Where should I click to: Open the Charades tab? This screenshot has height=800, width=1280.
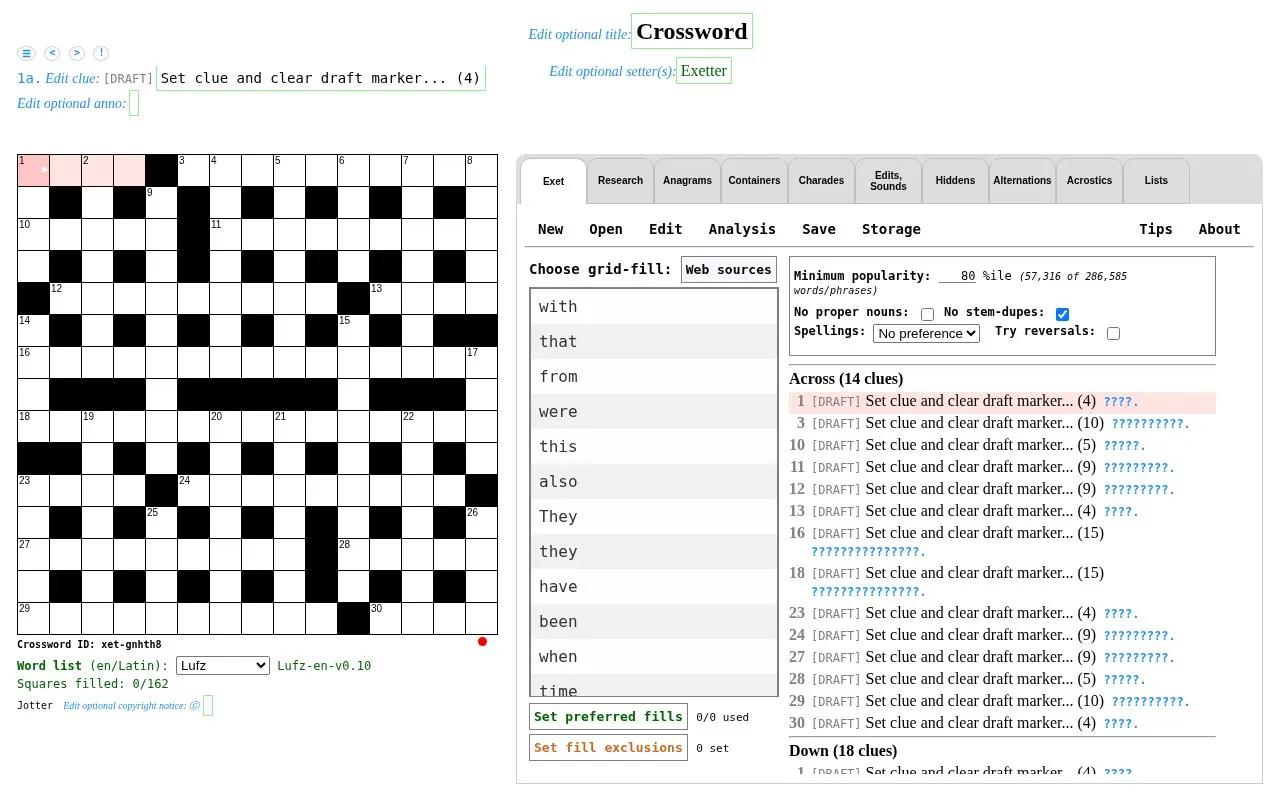pos(821,181)
